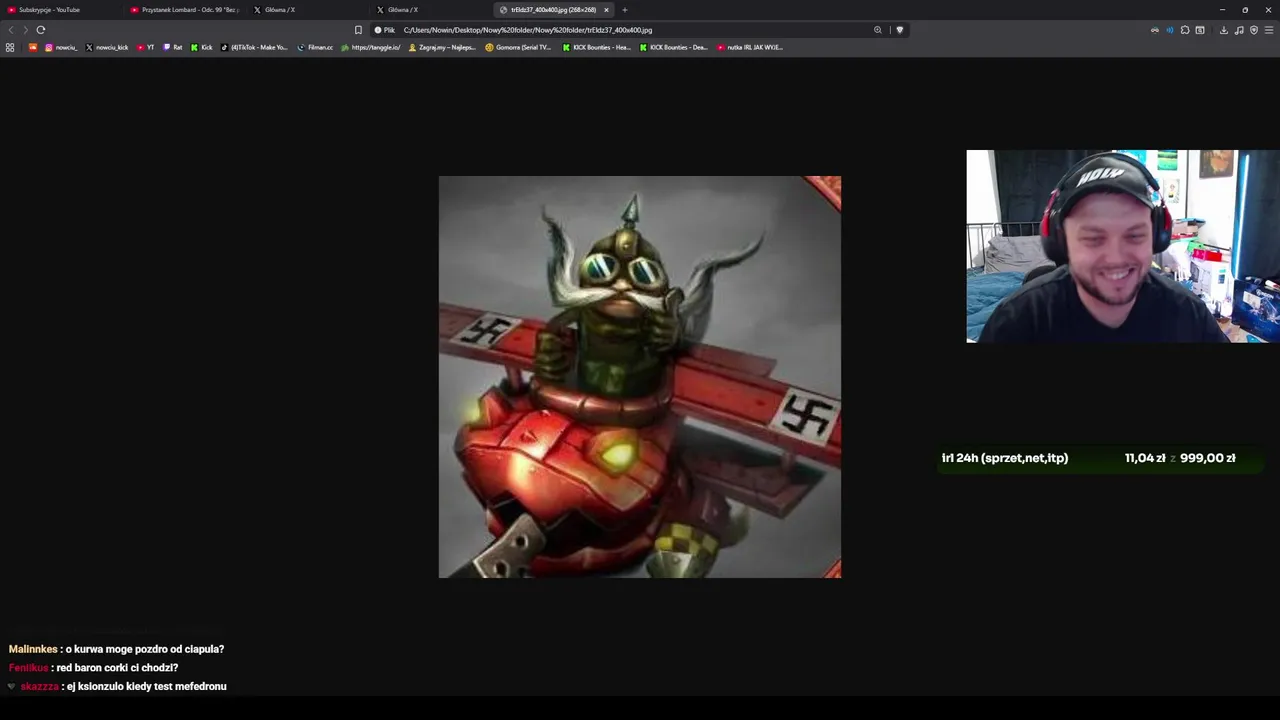Click the streamer webcam overlay
The width and height of the screenshot is (1280, 720).
tap(1123, 246)
